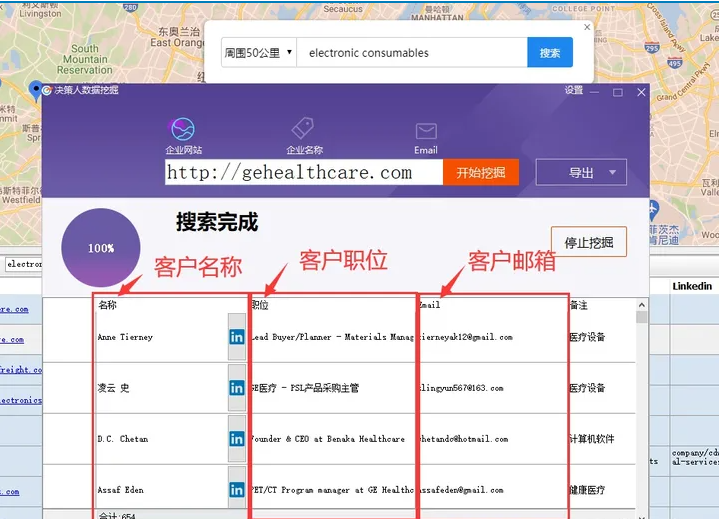The image size is (719, 519).
Task: Click the chetandc@hotmail.com email cell
Action: pos(464,439)
